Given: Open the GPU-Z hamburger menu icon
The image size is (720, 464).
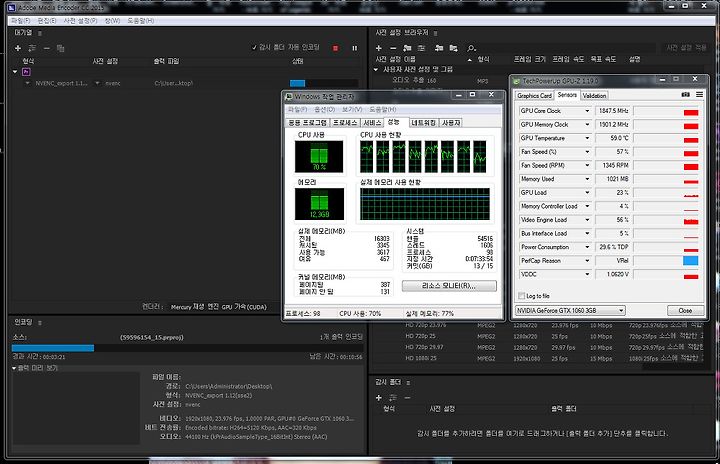Looking at the screenshot, I should [699, 95].
